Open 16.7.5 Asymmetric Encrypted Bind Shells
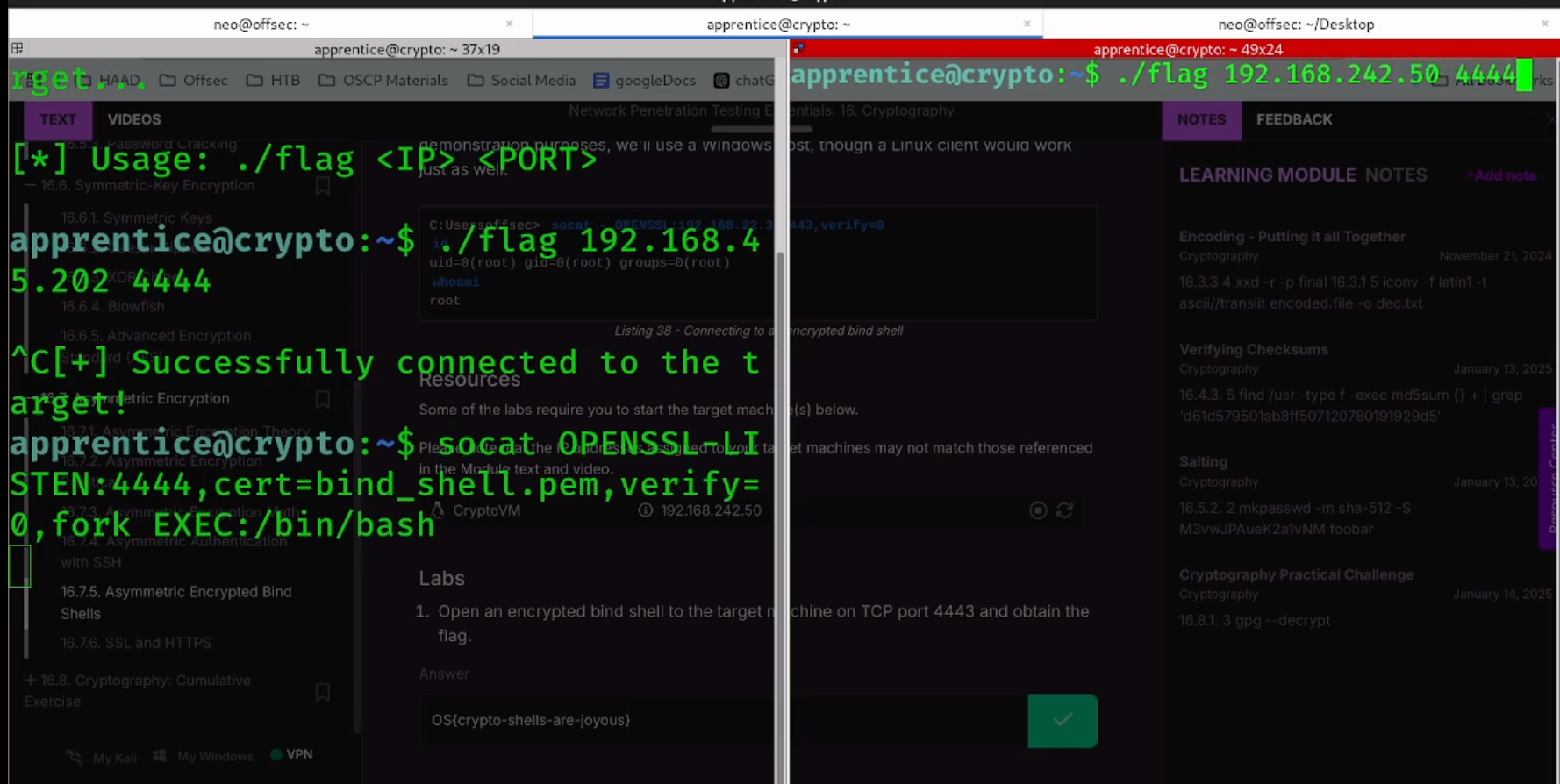The height and width of the screenshot is (784, 1560). coord(176,602)
